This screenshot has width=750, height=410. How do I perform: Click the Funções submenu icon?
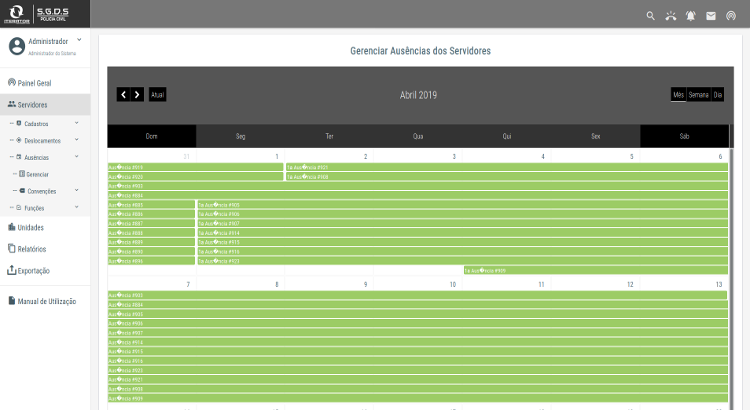coord(19,208)
